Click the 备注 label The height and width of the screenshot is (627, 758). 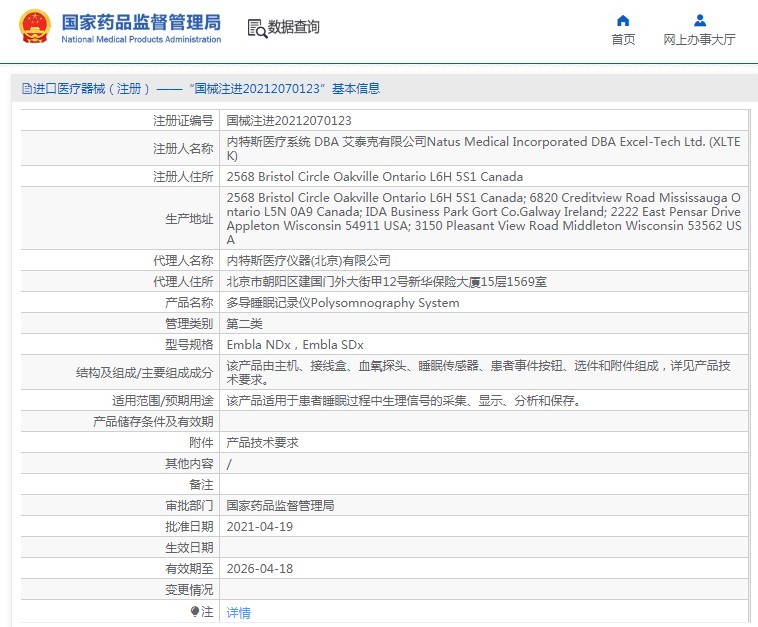[201, 484]
